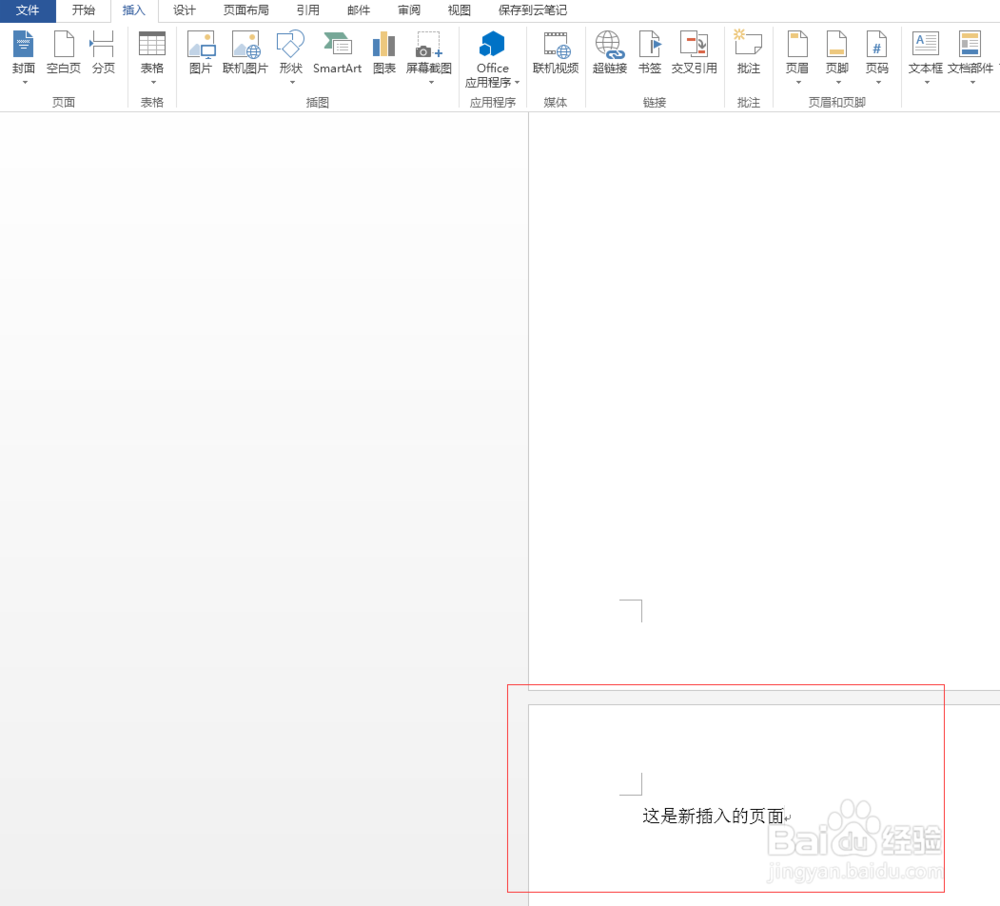Take a screenshot (屏幕截图)

pos(429,53)
